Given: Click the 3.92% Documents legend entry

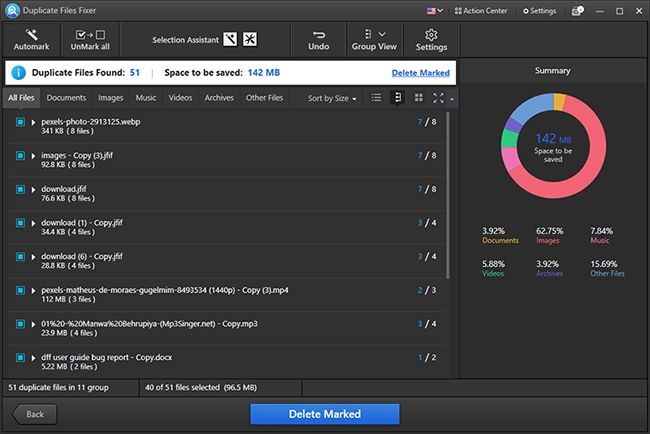Looking at the screenshot, I should (x=500, y=235).
